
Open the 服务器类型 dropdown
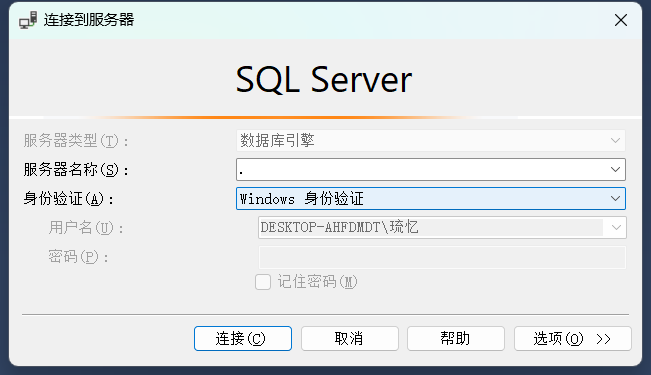(x=431, y=140)
